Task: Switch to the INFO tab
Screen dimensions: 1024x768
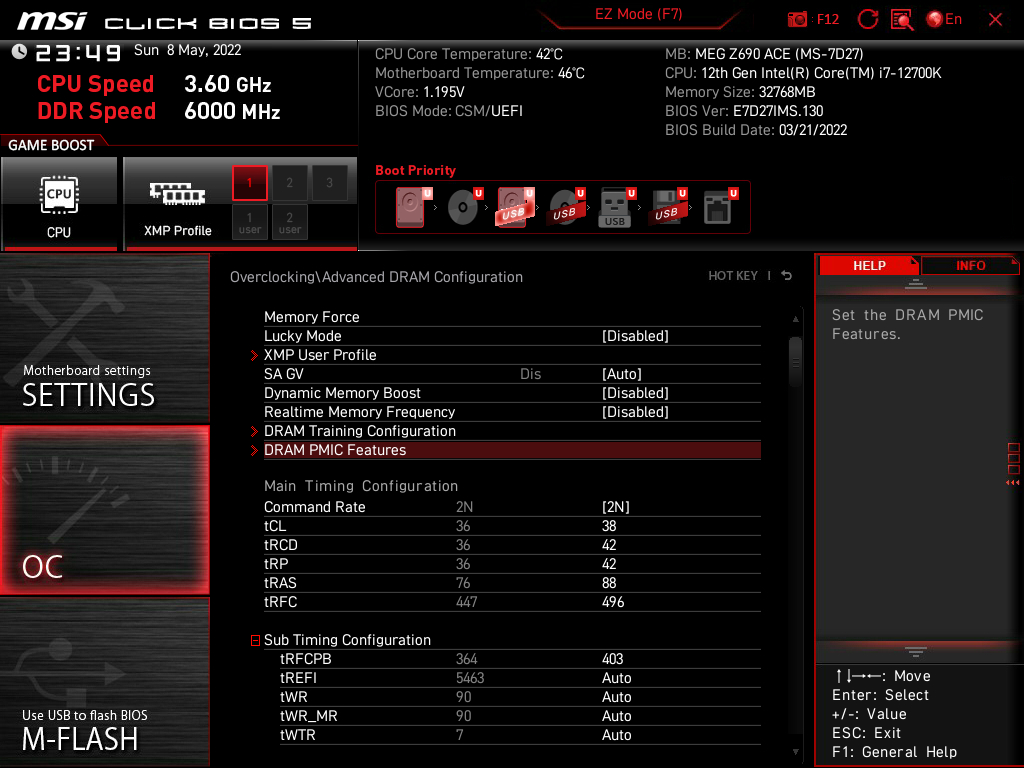Action: pyautogui.click(x=969, y=265)
